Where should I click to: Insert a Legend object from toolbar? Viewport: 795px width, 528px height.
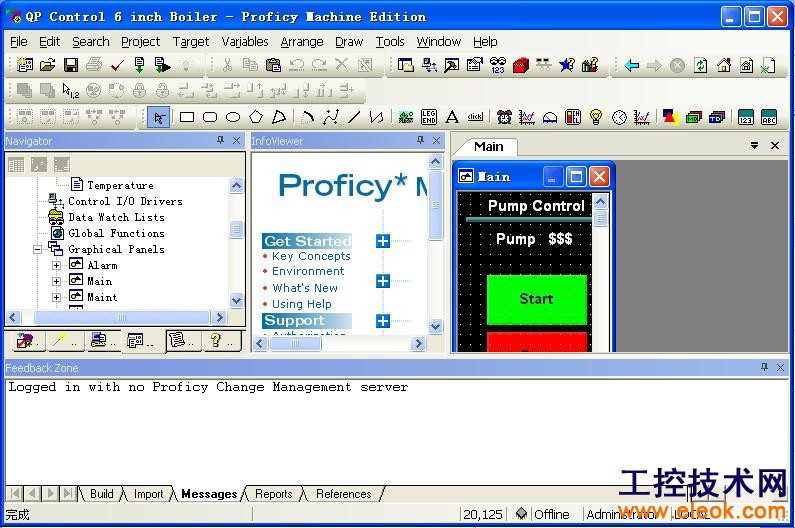click(x=429, y=117)
